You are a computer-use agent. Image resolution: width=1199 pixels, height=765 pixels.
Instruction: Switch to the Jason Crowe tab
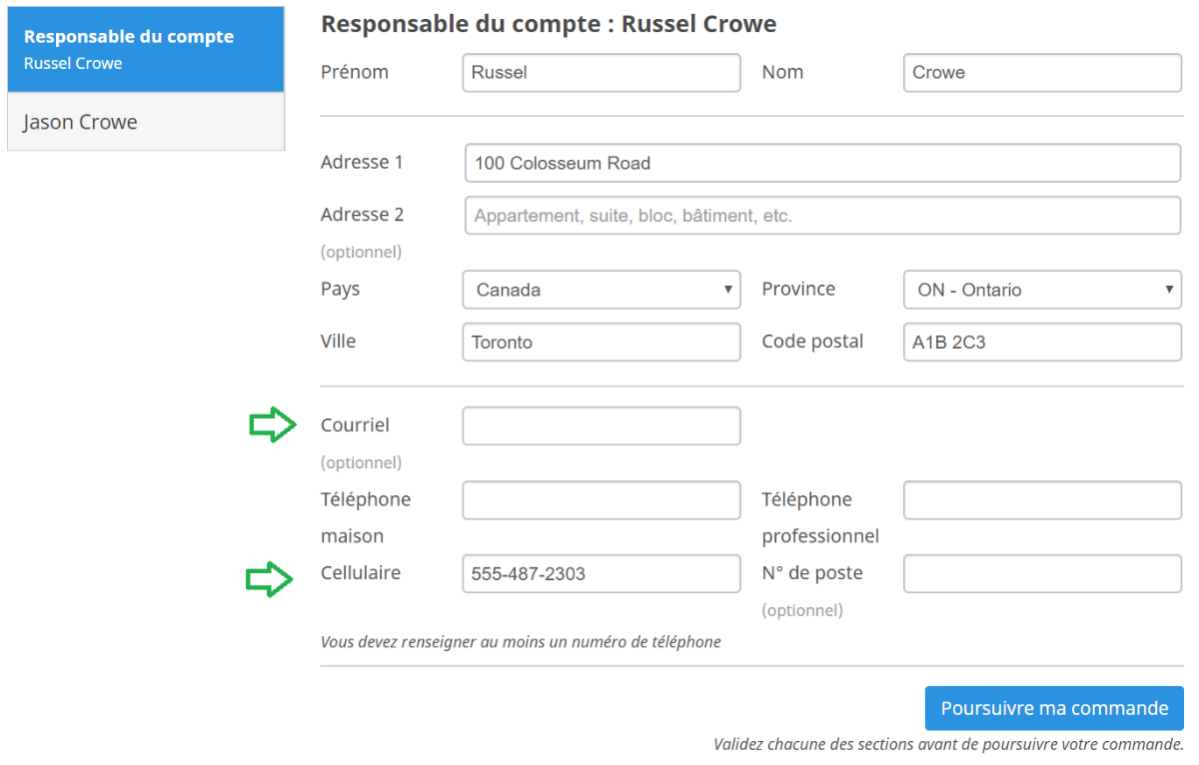[145, 122]
